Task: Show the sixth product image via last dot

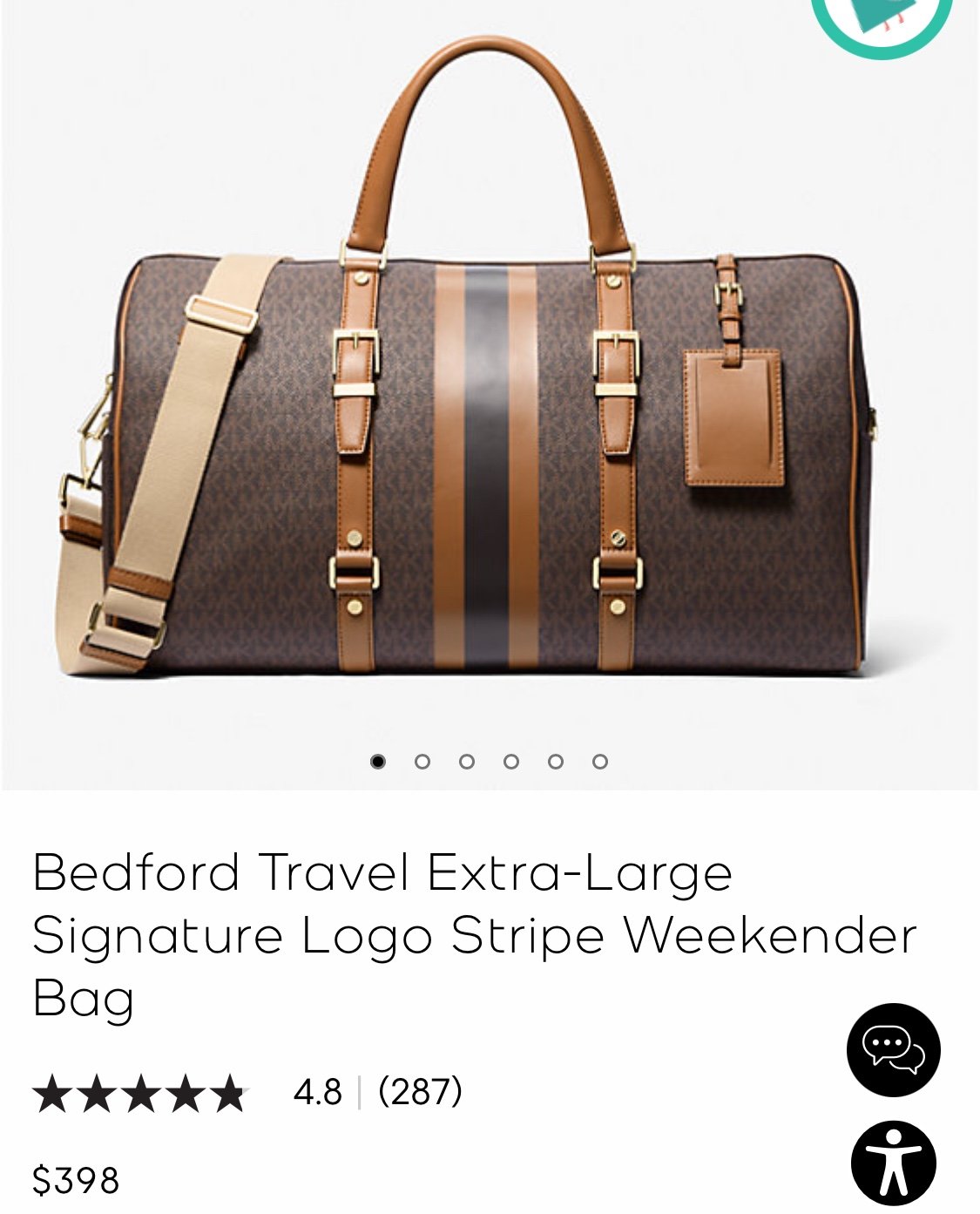Action: point(600,761)
